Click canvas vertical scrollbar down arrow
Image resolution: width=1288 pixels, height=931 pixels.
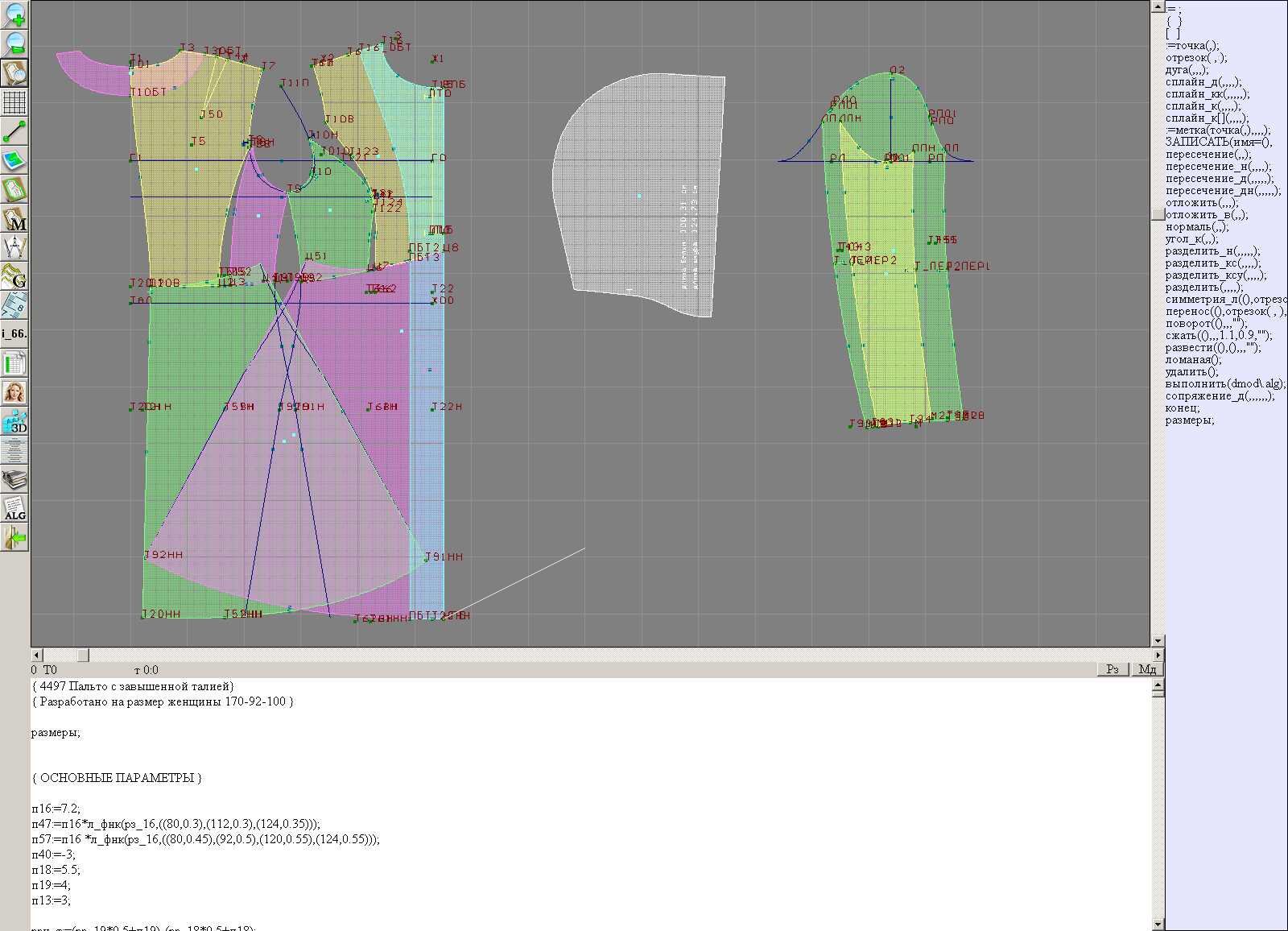[x=1158, y=641]
